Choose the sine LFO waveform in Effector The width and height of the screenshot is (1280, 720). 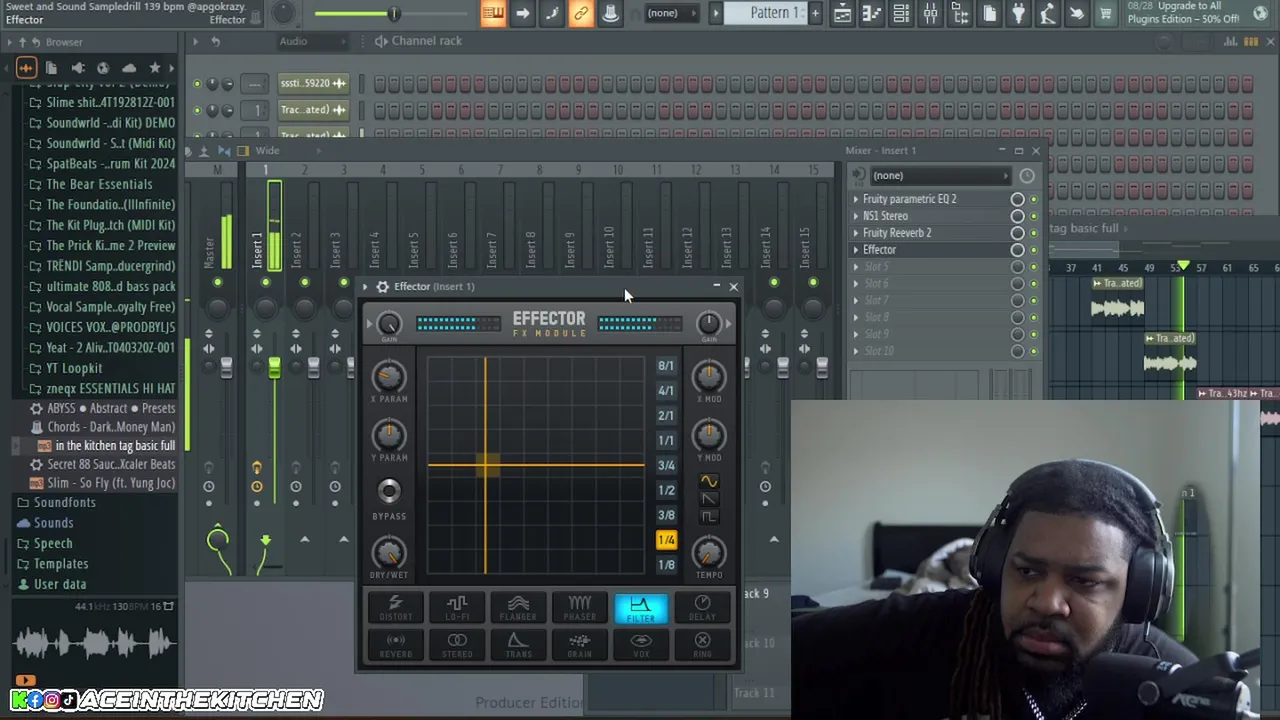[x=708, y=481]
